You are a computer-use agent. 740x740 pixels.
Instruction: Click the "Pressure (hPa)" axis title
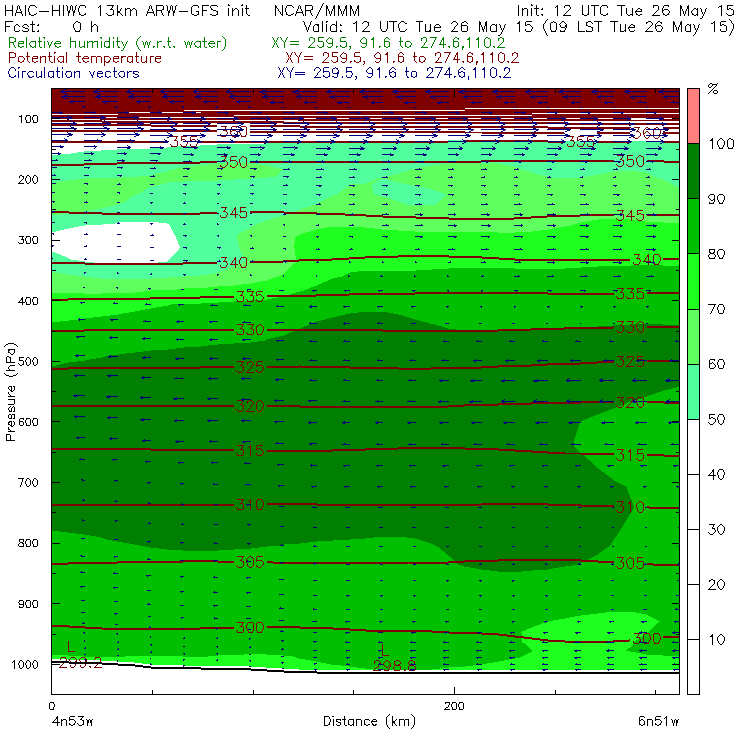pyautogui.click(x=11, y=392)
